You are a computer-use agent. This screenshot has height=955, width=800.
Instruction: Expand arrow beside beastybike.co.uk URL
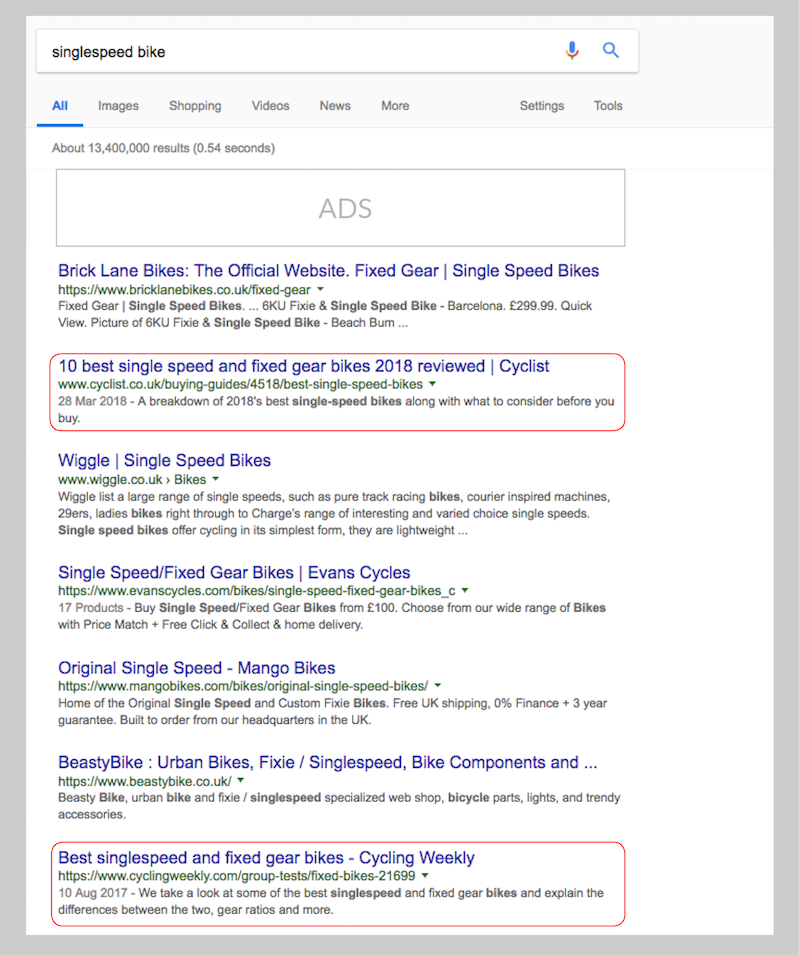point(240,781)
